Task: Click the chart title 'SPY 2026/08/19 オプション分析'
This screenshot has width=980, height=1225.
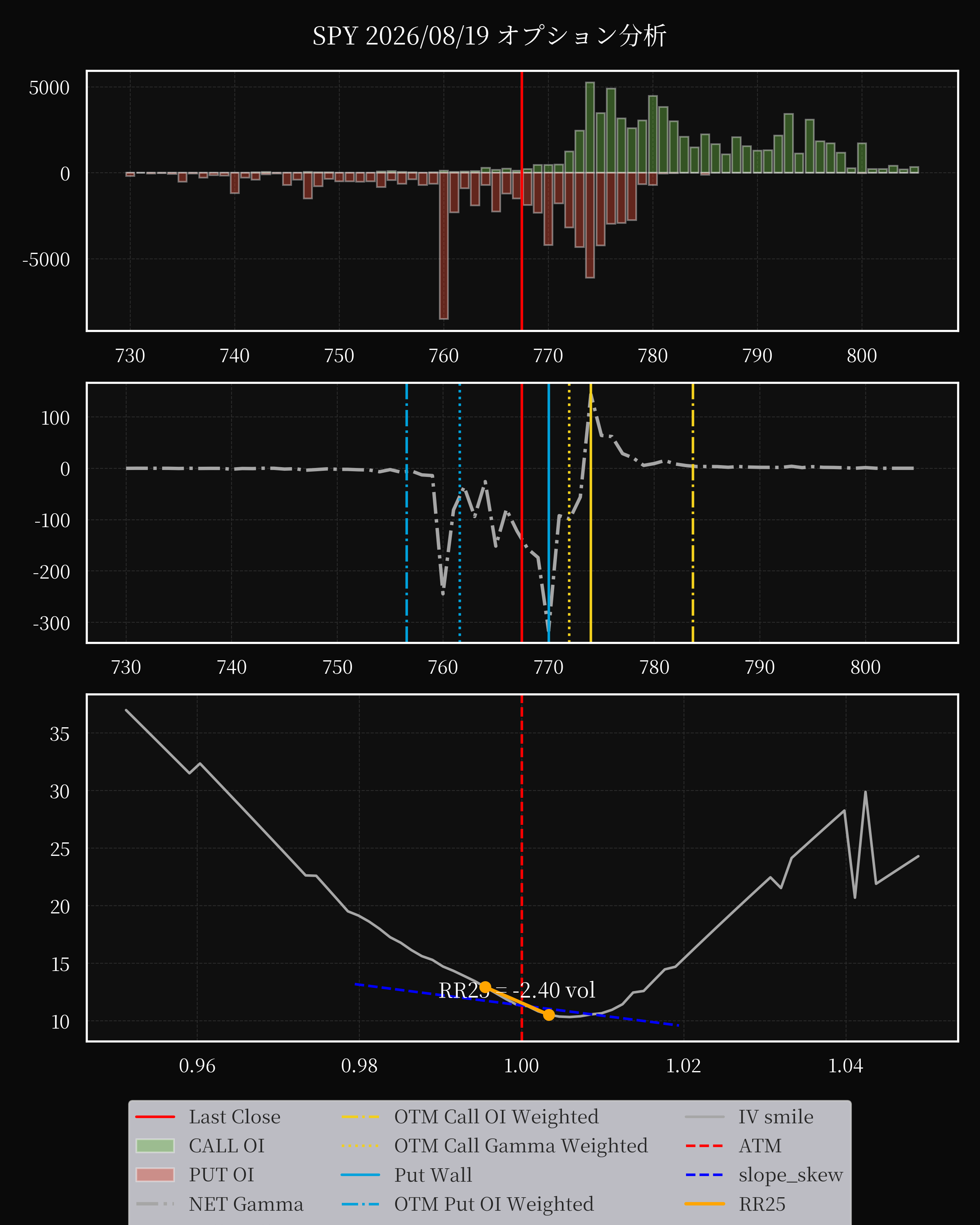Action: pyautogui.click(x=489, y=36)
